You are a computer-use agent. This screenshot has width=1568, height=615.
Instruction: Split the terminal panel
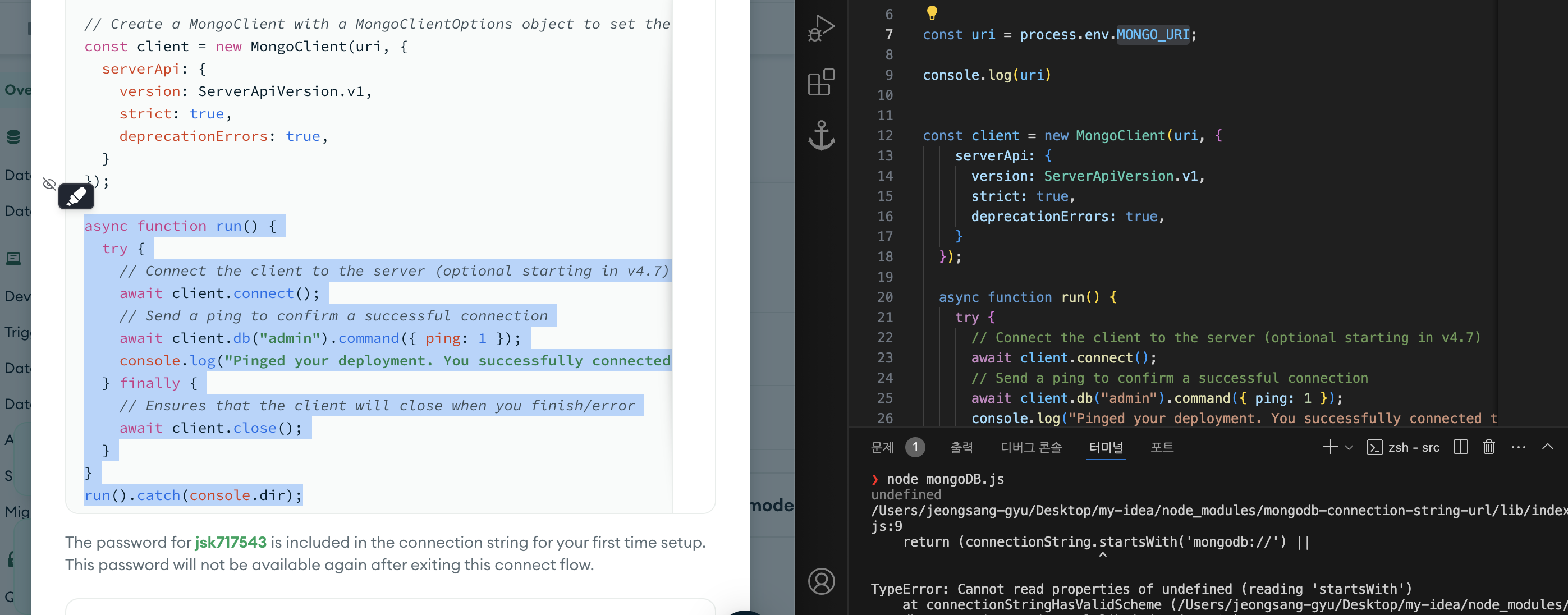[1460, 447]
